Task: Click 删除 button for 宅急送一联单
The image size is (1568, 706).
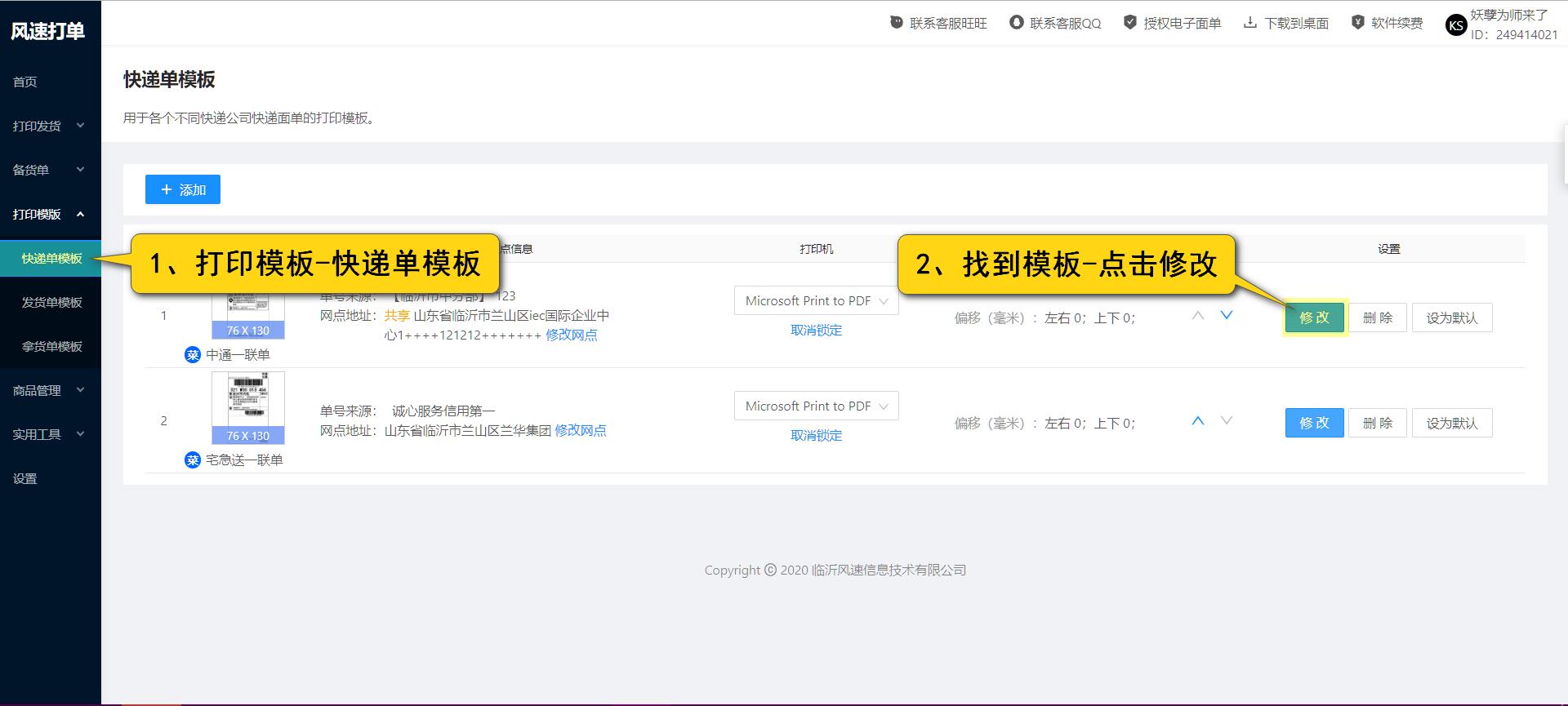Action: [x=1378, y=423]
